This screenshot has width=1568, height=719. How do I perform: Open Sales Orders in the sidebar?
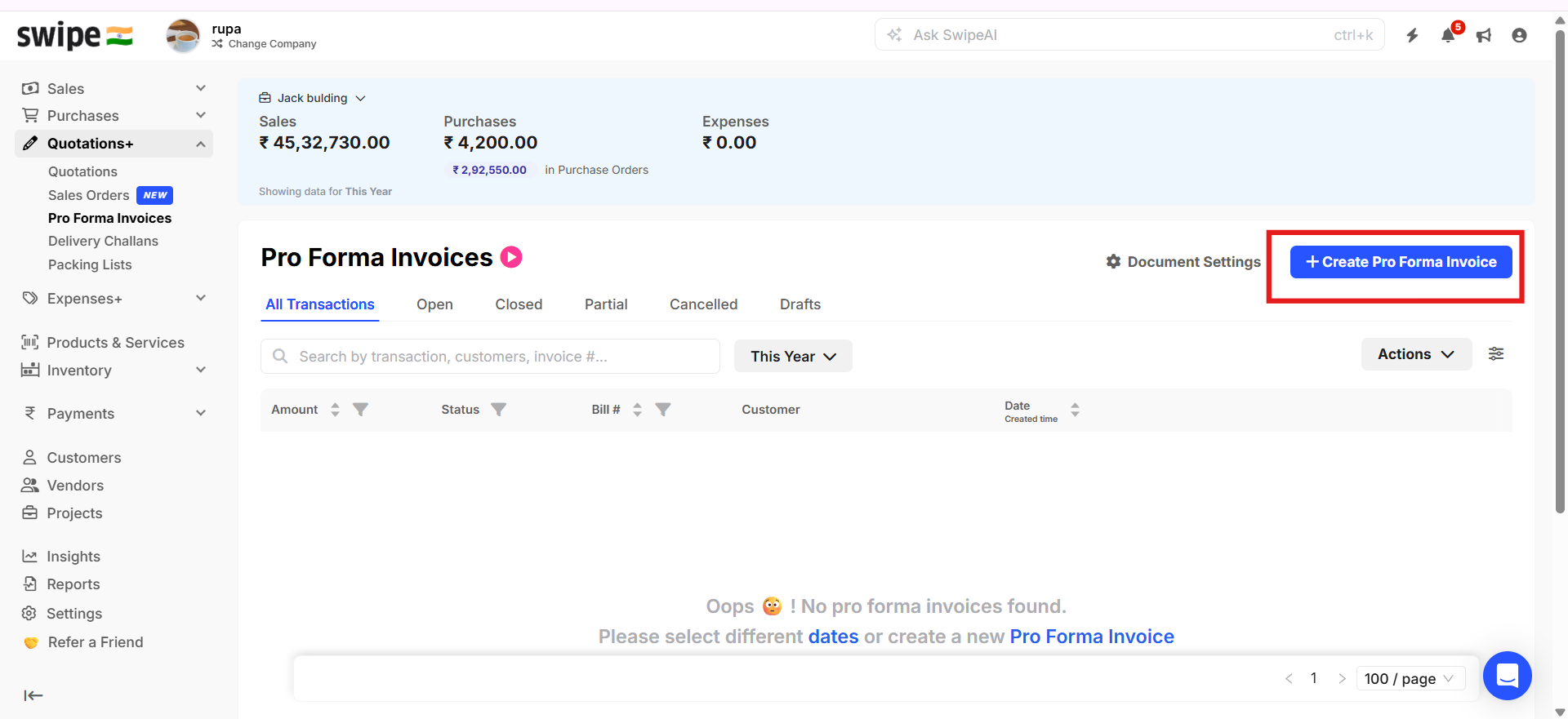(x=88, y=195)
